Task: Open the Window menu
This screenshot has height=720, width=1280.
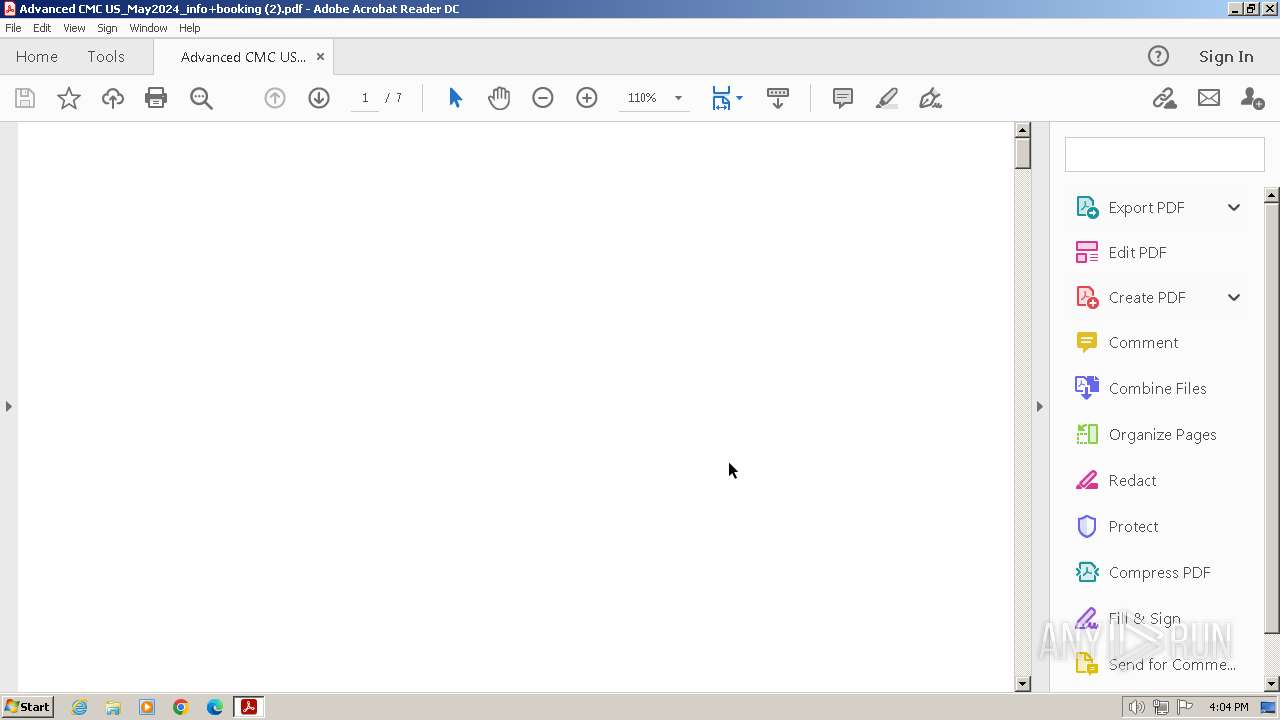Action: point(148,28)
